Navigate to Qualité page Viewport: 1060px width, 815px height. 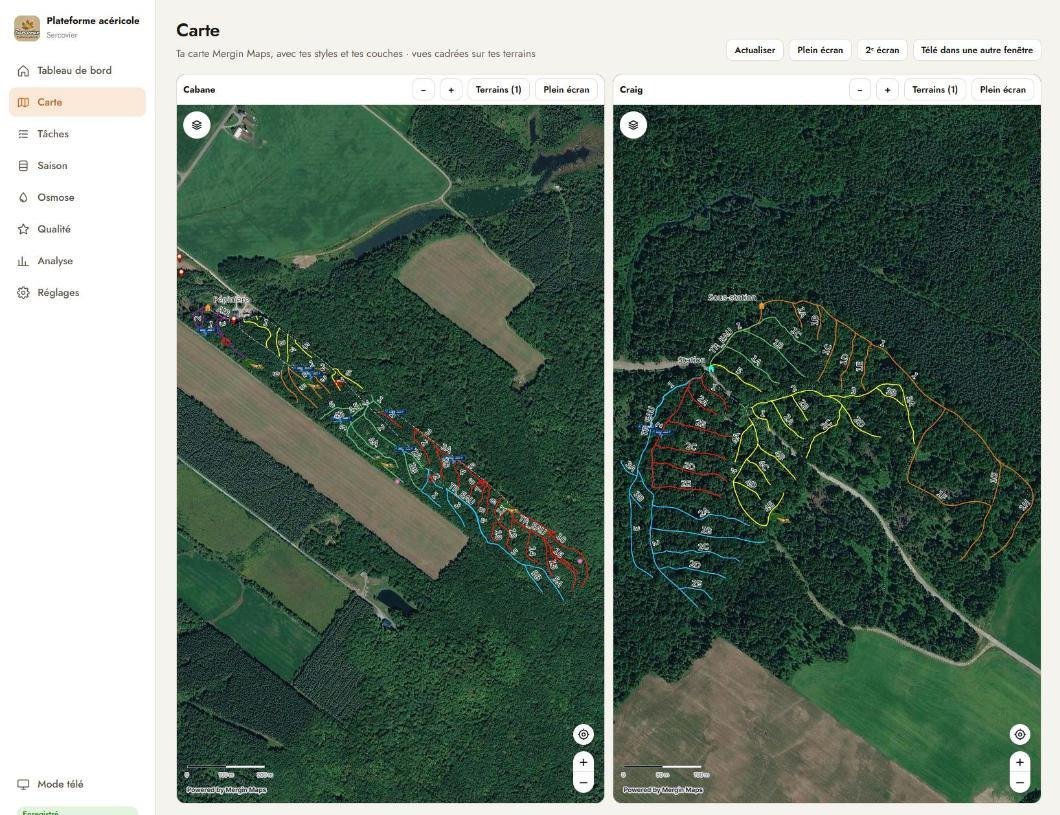(77, 229)
